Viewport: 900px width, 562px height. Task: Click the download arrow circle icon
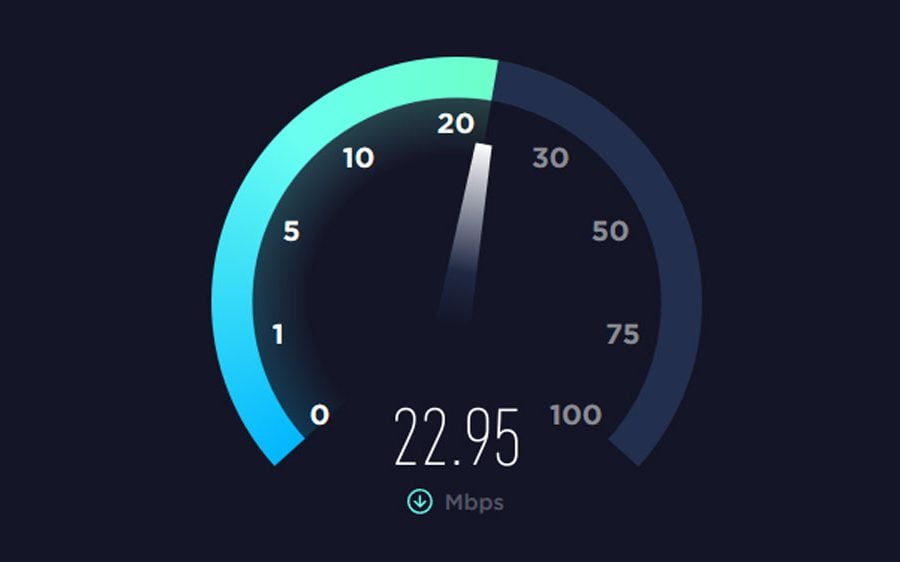pos(420,501)
